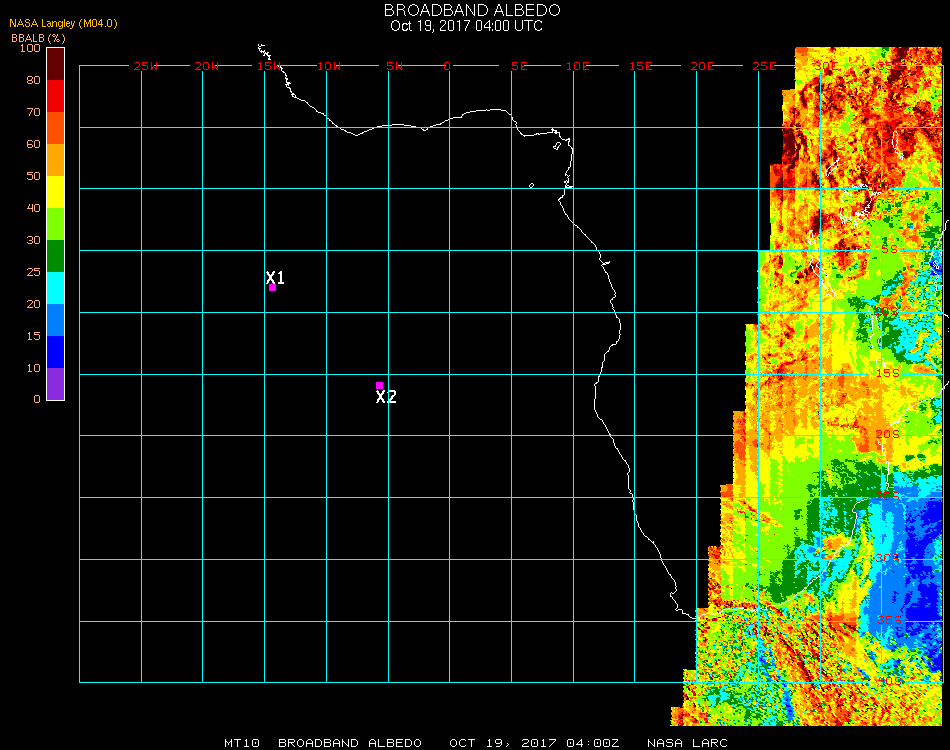Click the colorbar value label 60
The height and width of the screenshot is (750, 950).
[33, 144]
